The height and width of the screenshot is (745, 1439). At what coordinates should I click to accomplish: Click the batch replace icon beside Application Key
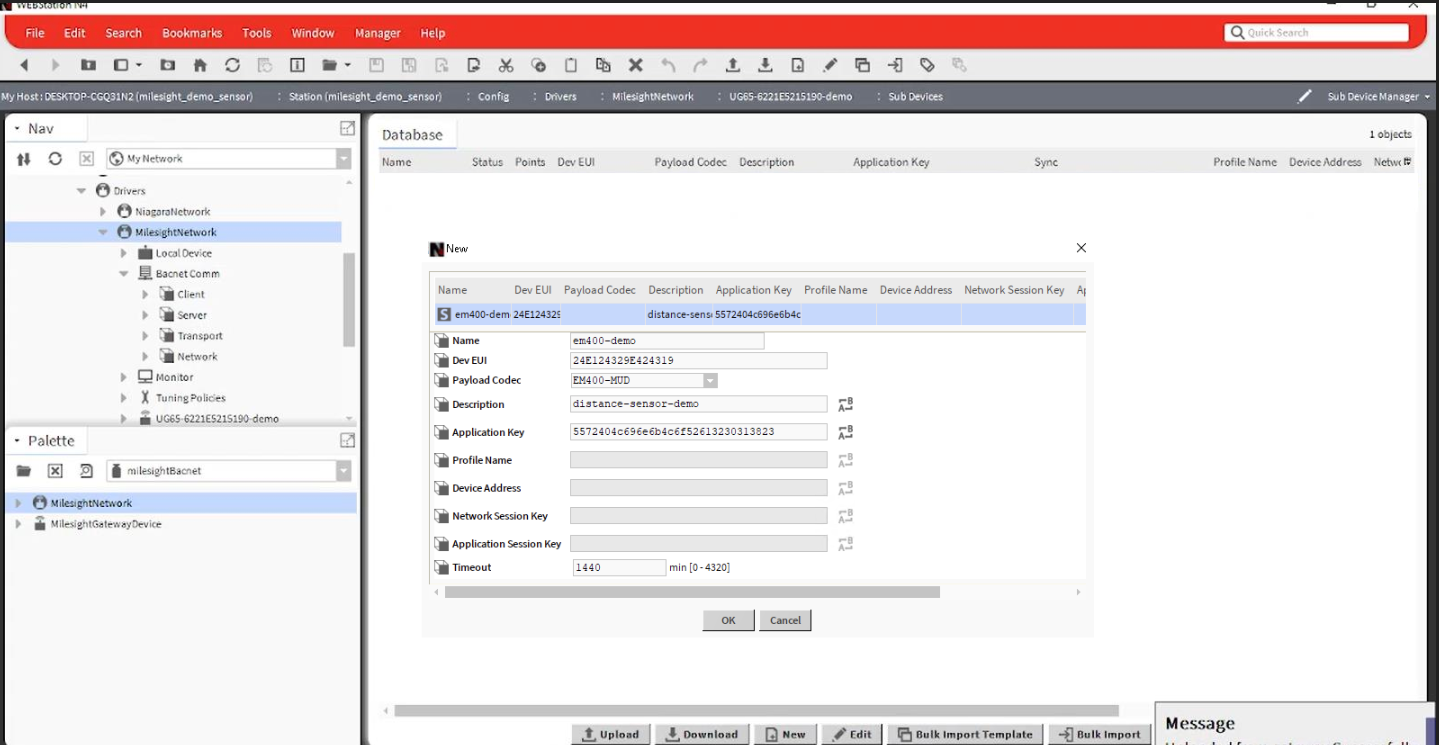tap(845, 432)
